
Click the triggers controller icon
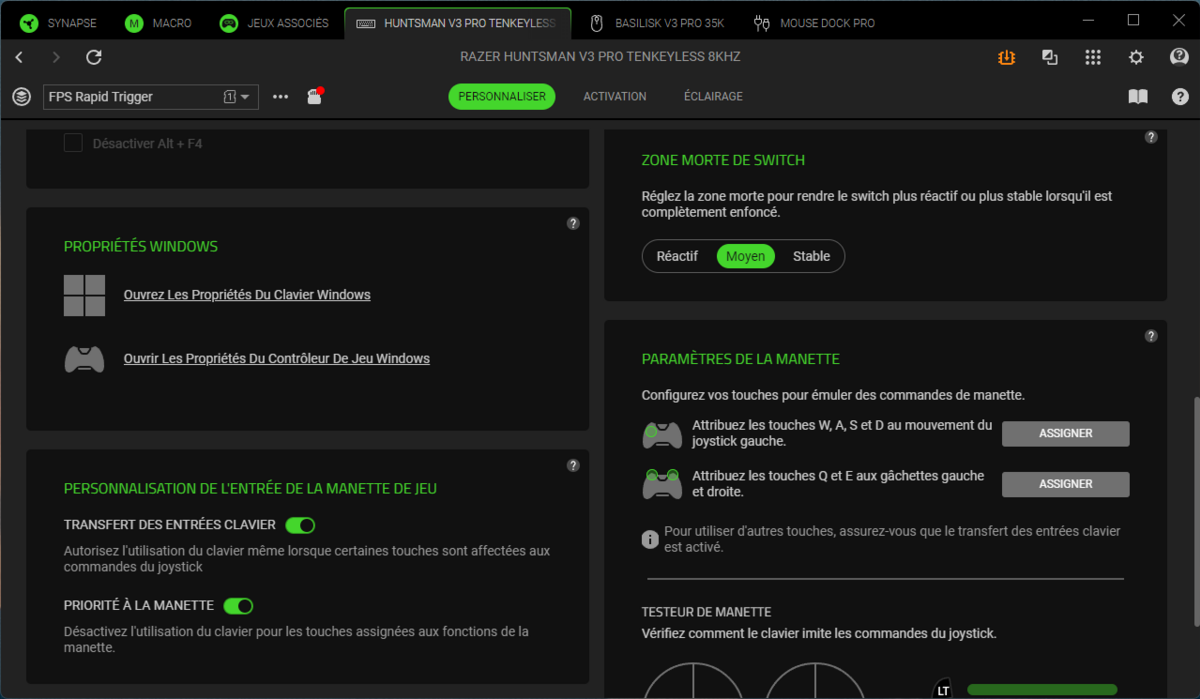(x=662, y=484)
